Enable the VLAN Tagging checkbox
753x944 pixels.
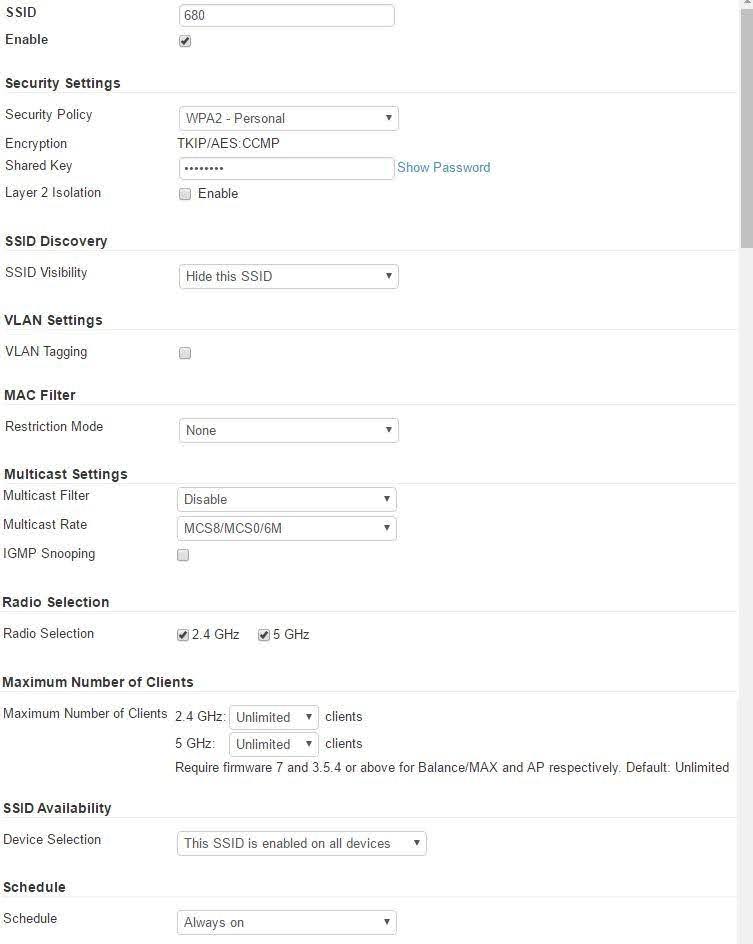tap(185, 353)
